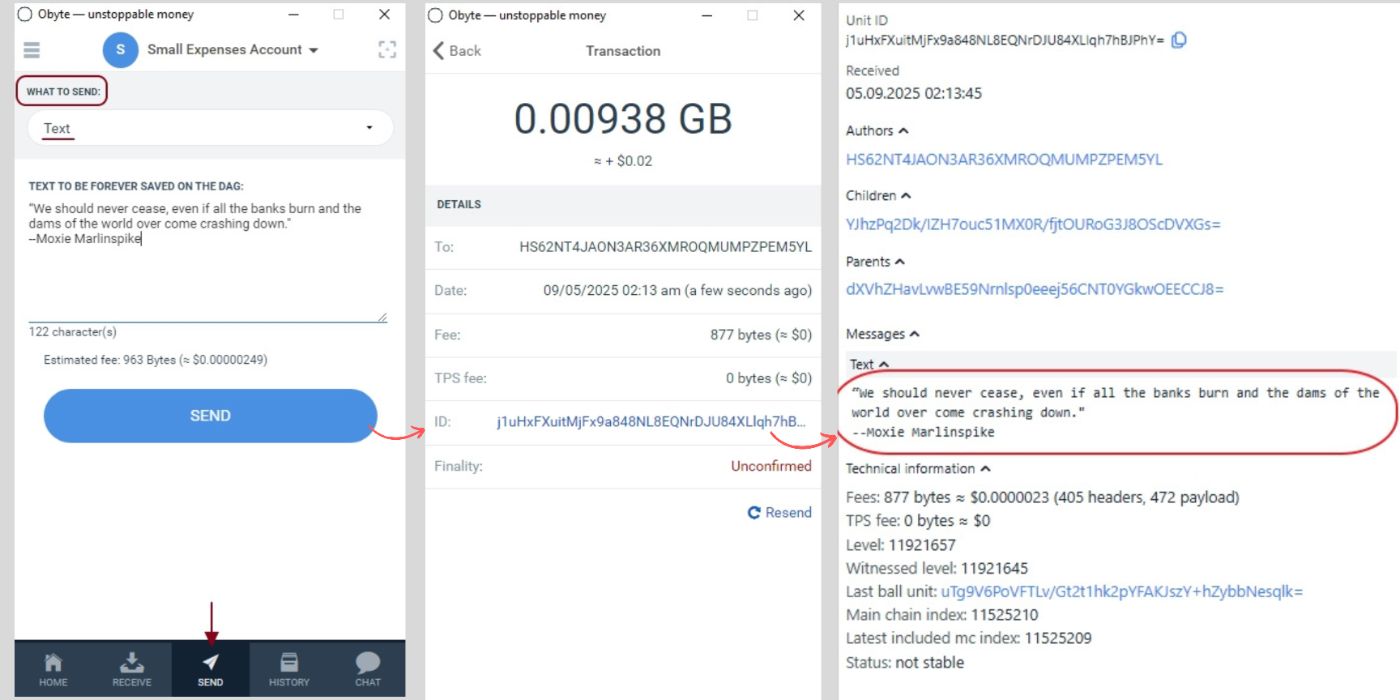
Task: Open the hamburger menu in wallet header
Action: pos(31,50)
